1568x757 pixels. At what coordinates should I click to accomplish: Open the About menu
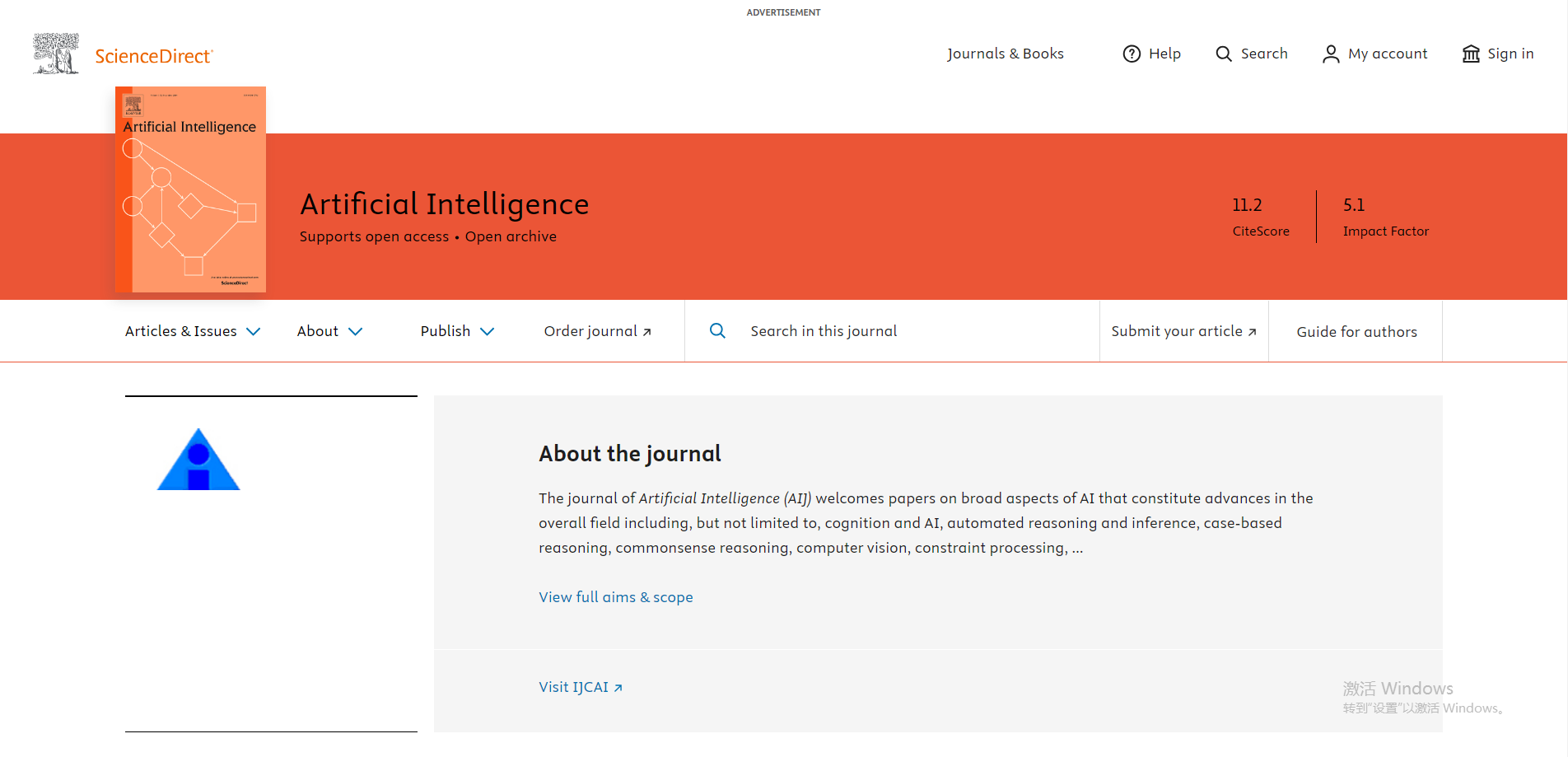[329, 331]
